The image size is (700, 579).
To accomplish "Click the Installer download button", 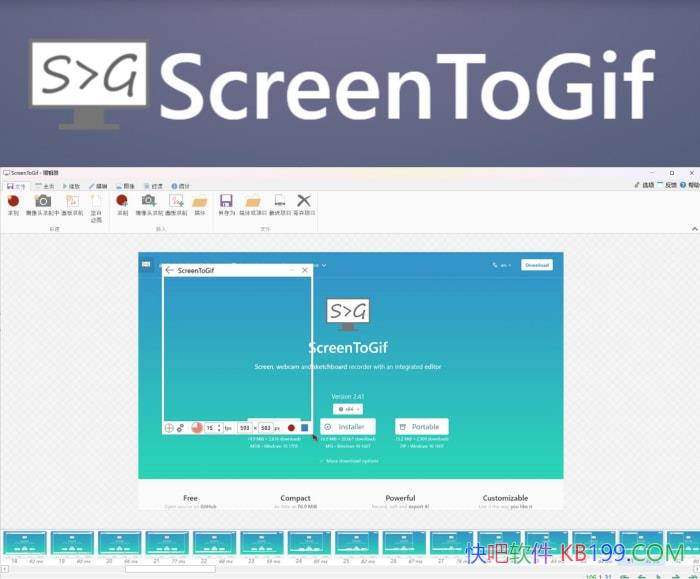I will click(346, 427).
